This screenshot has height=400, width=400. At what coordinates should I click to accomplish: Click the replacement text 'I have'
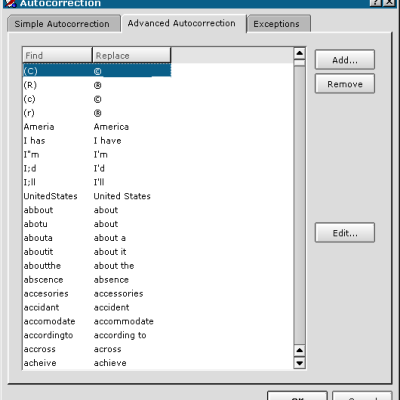pyautogui.click(x=107, y=141)
